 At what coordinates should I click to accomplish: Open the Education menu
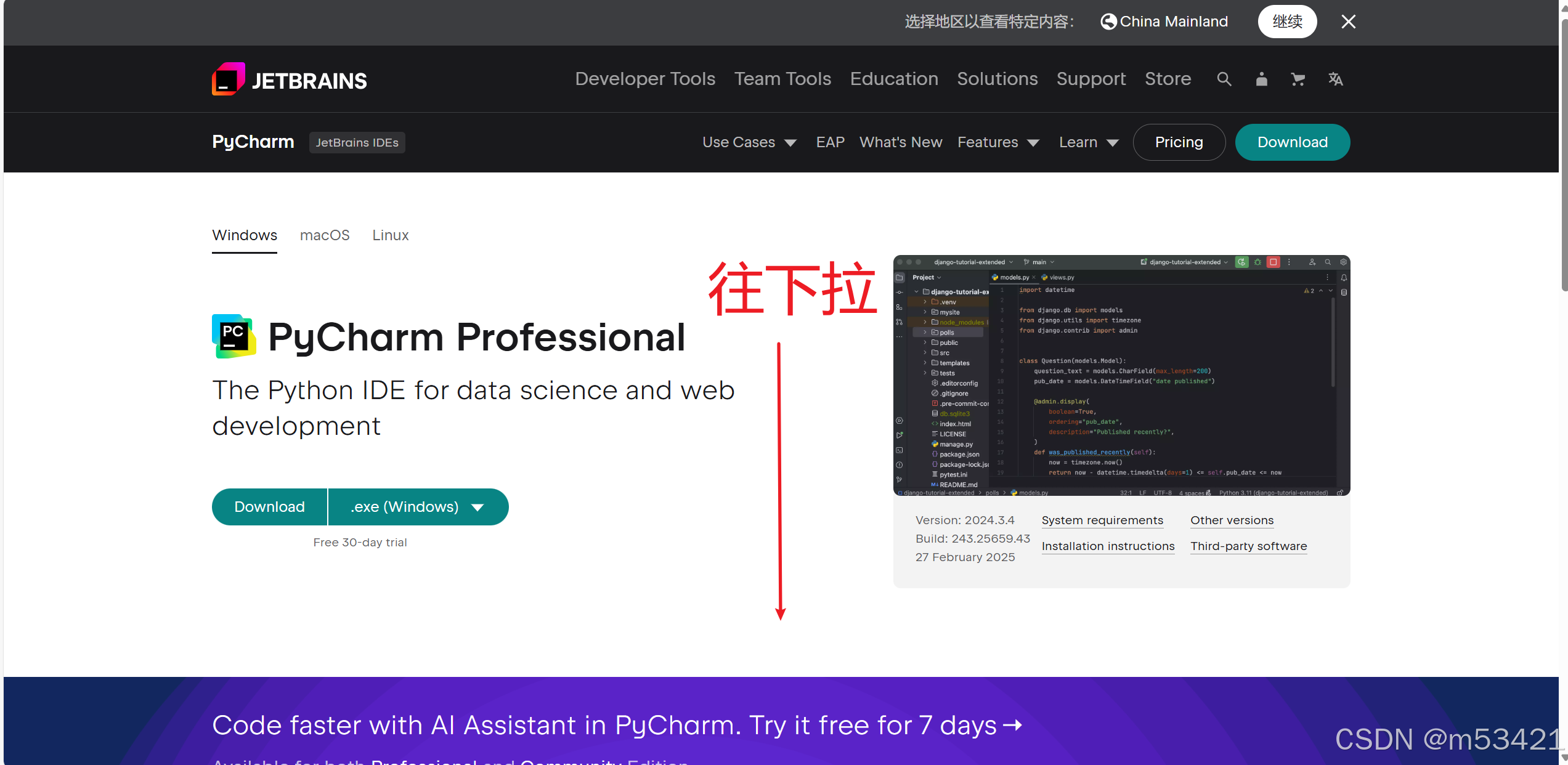pyautogui.click(x=894, y=79)
